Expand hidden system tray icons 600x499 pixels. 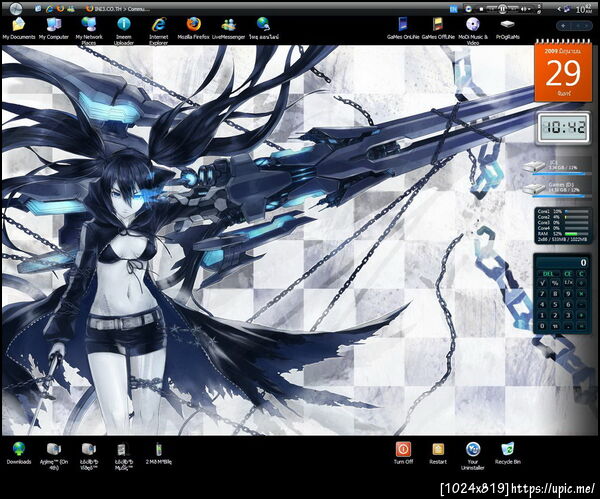tap(559, 9)
